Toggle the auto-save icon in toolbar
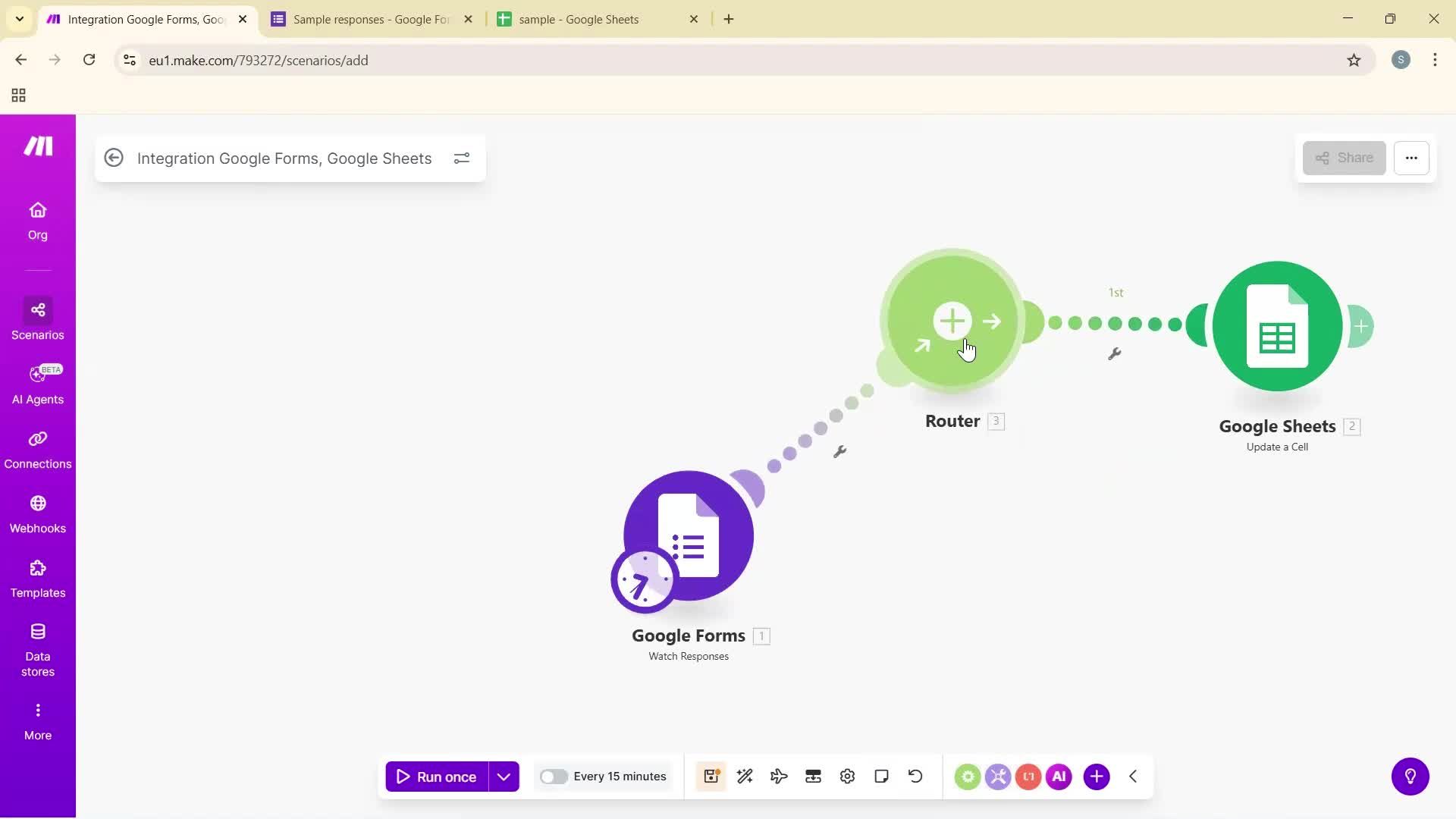 pos(711,776)
